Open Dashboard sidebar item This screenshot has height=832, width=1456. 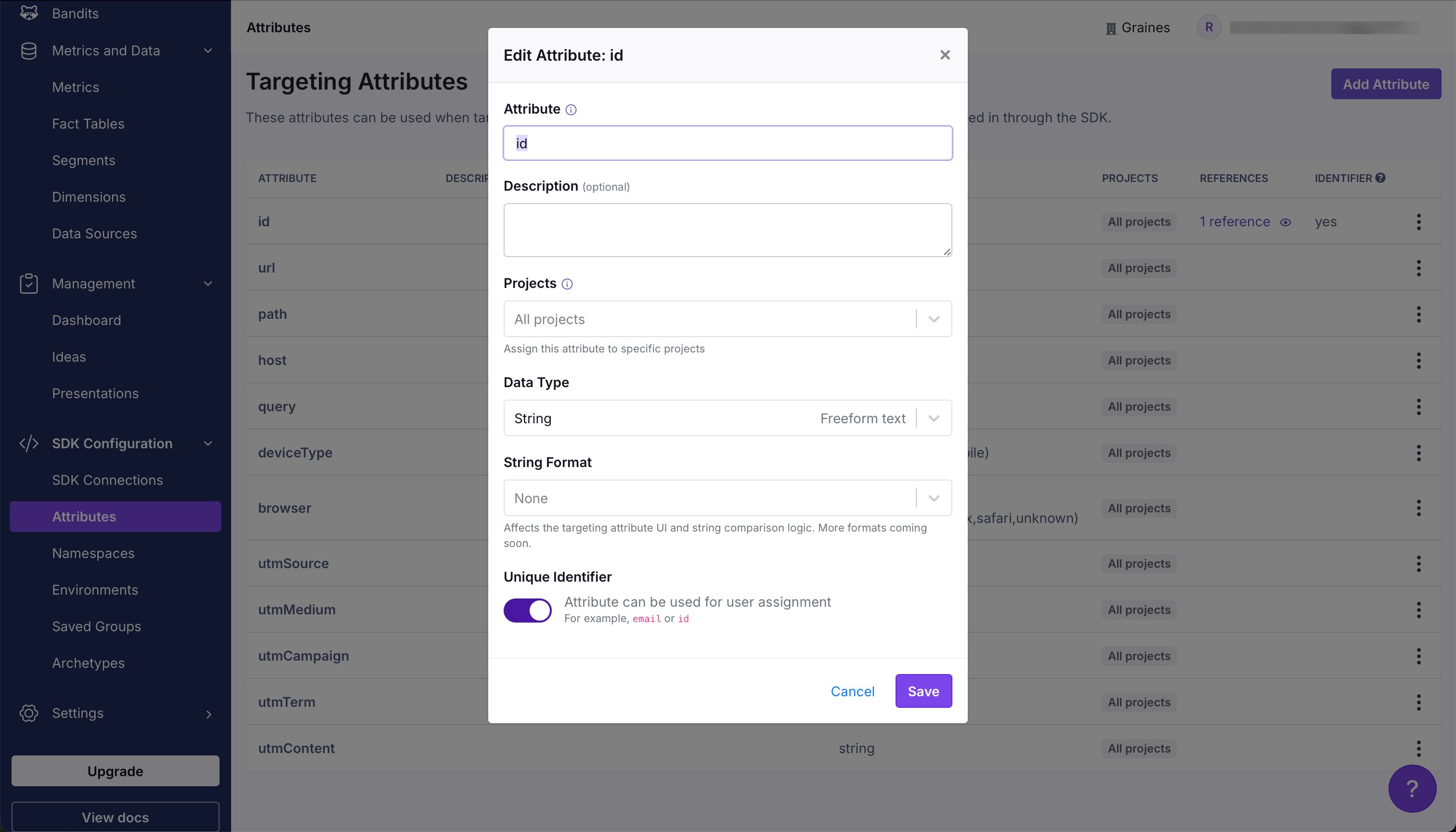(86, 320)
